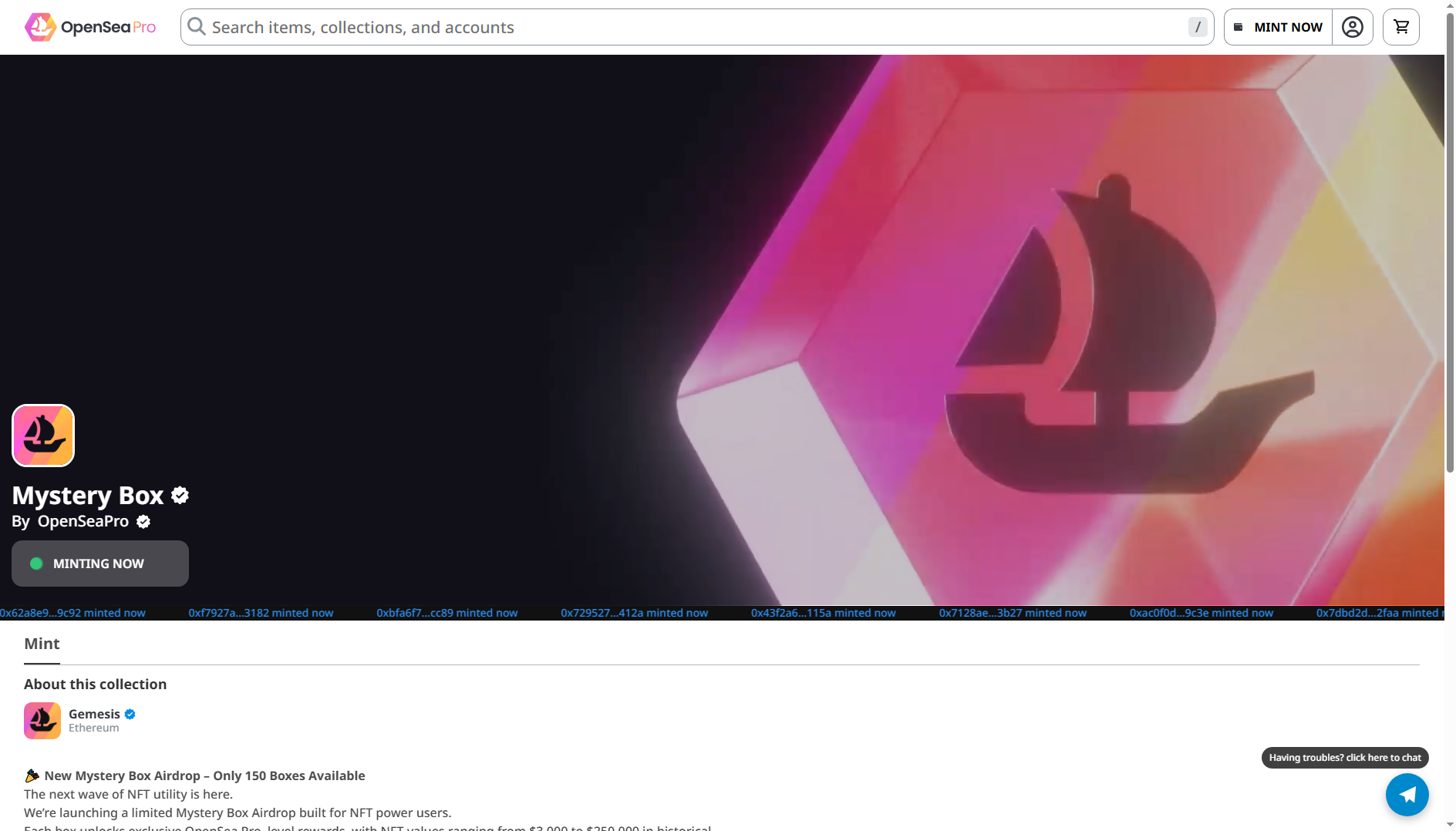Click ticker entry 0x729527...412a minted now
Image resolution: width=1456 pixels, height=831 pixels.
[x=635, y=613]
